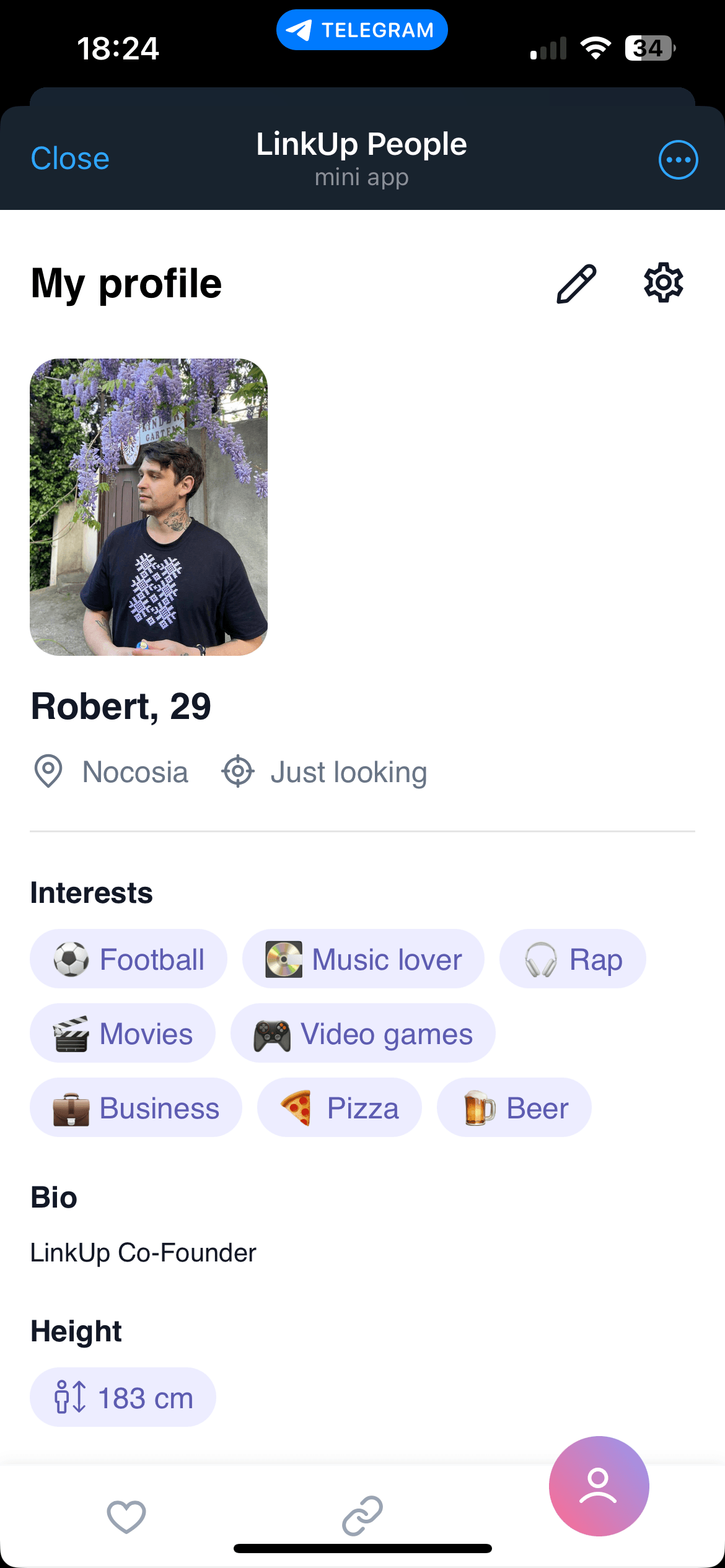
Task: Tap the location pin icon
Action: click(x=48, y=772)
